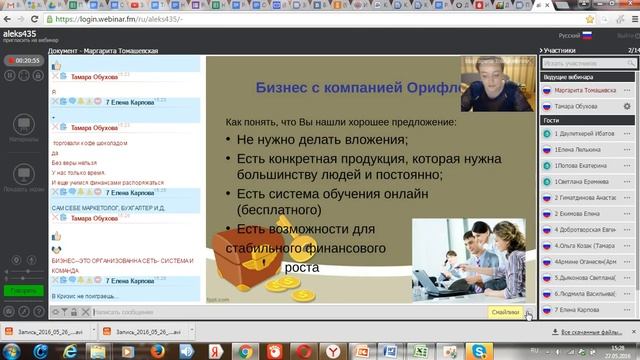Reload the page with browser refresh icon

(x=35, y=19)
